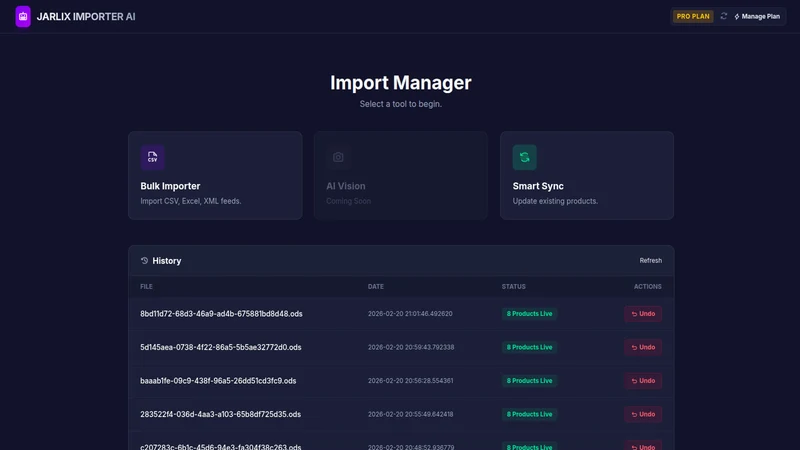Click the PRO PLAN badge

point(693,16)
